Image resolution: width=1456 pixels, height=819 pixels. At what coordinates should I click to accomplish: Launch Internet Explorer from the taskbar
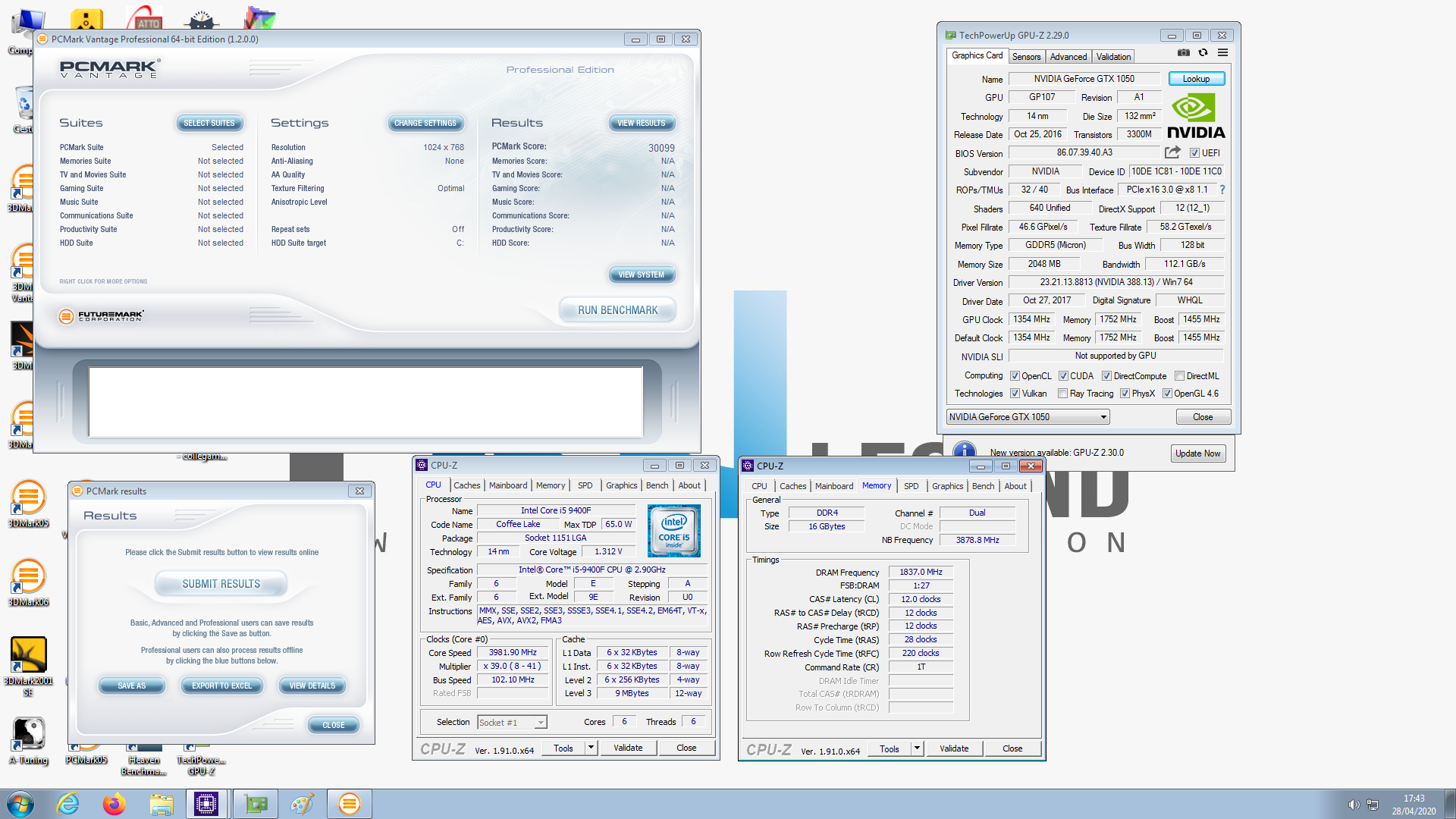(x=68, y=804)
